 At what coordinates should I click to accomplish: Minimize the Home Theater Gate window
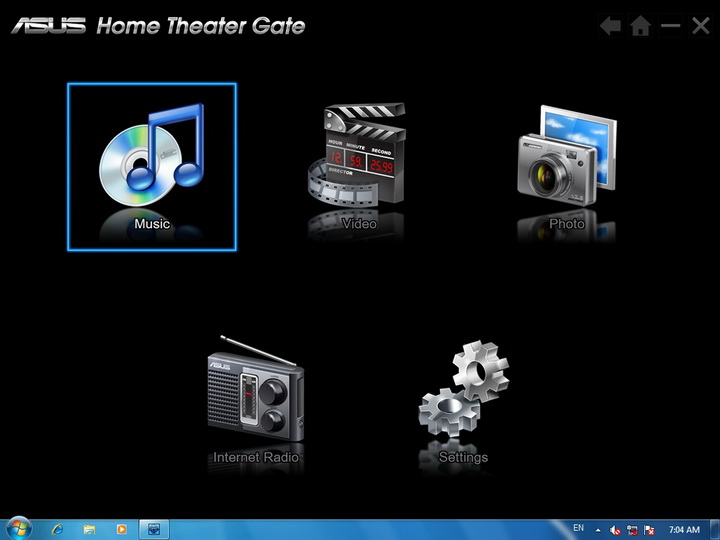pyautogui.click(x=670, y=26)
